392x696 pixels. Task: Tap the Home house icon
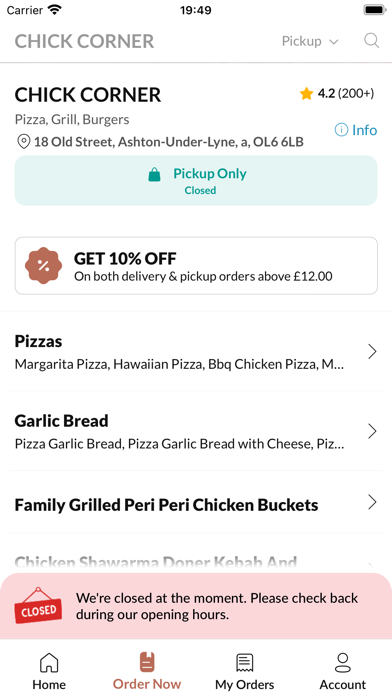pos(49,663)
